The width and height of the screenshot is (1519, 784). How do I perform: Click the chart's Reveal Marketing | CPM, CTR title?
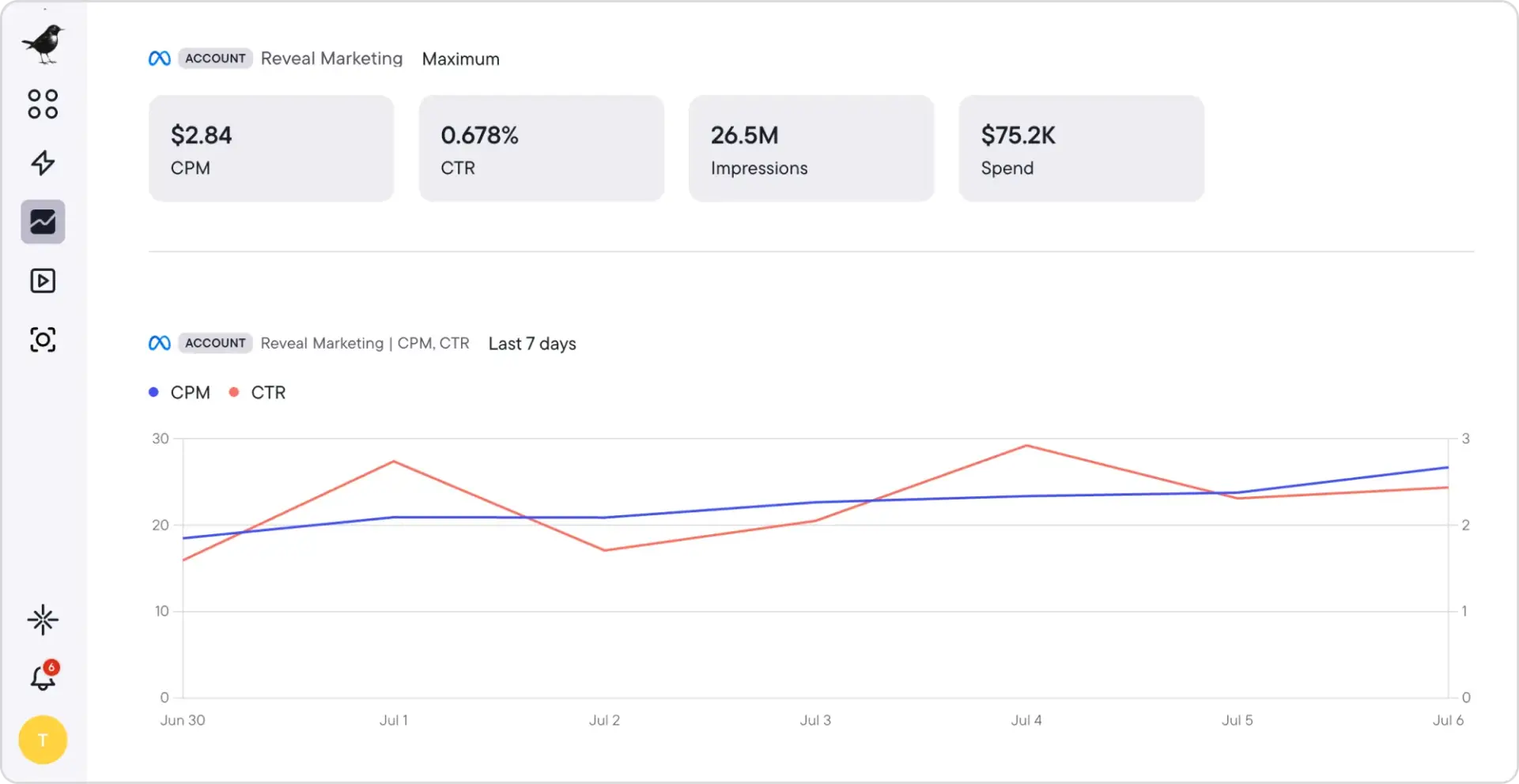click(x=365, y=344)
